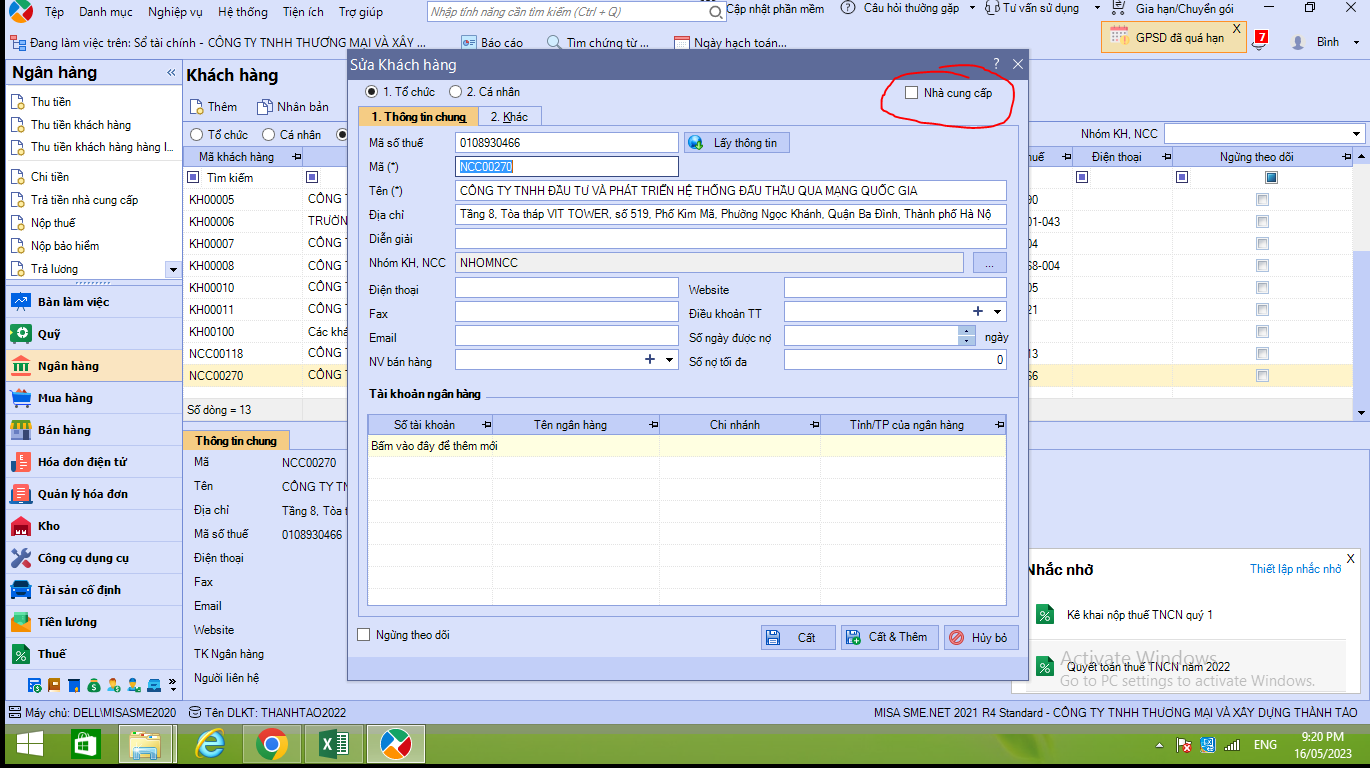The image size is (1370, 768).
Task: Select the 2. Cá nhân radio in dialog
Action: [x=456, y=92]
